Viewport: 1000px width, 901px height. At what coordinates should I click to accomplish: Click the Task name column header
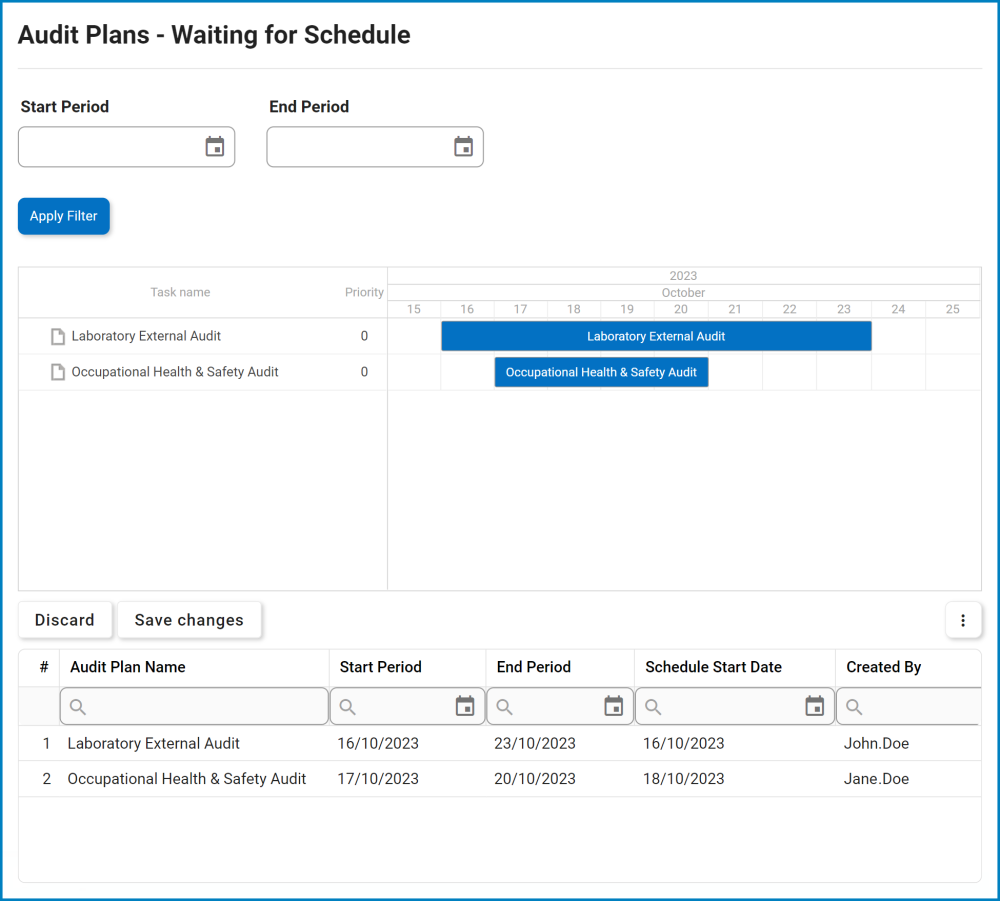(x=180, y=292)
